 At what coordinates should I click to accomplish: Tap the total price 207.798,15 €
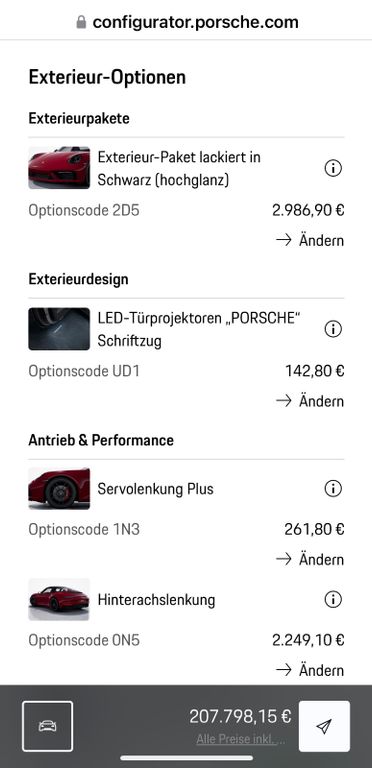[240, 717]
